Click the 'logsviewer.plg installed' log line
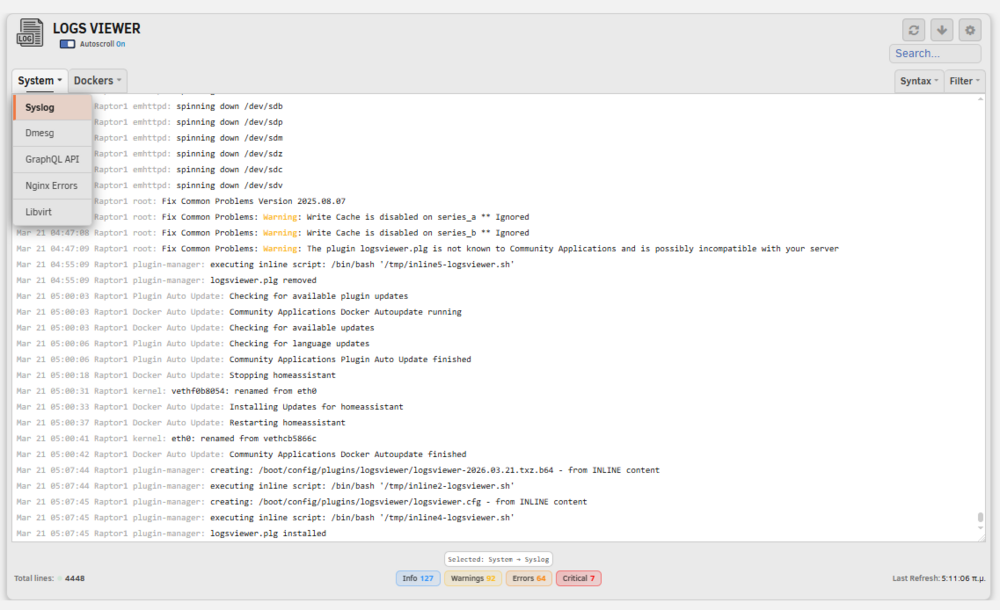1000x610 pixels. [x=171, y=533]
